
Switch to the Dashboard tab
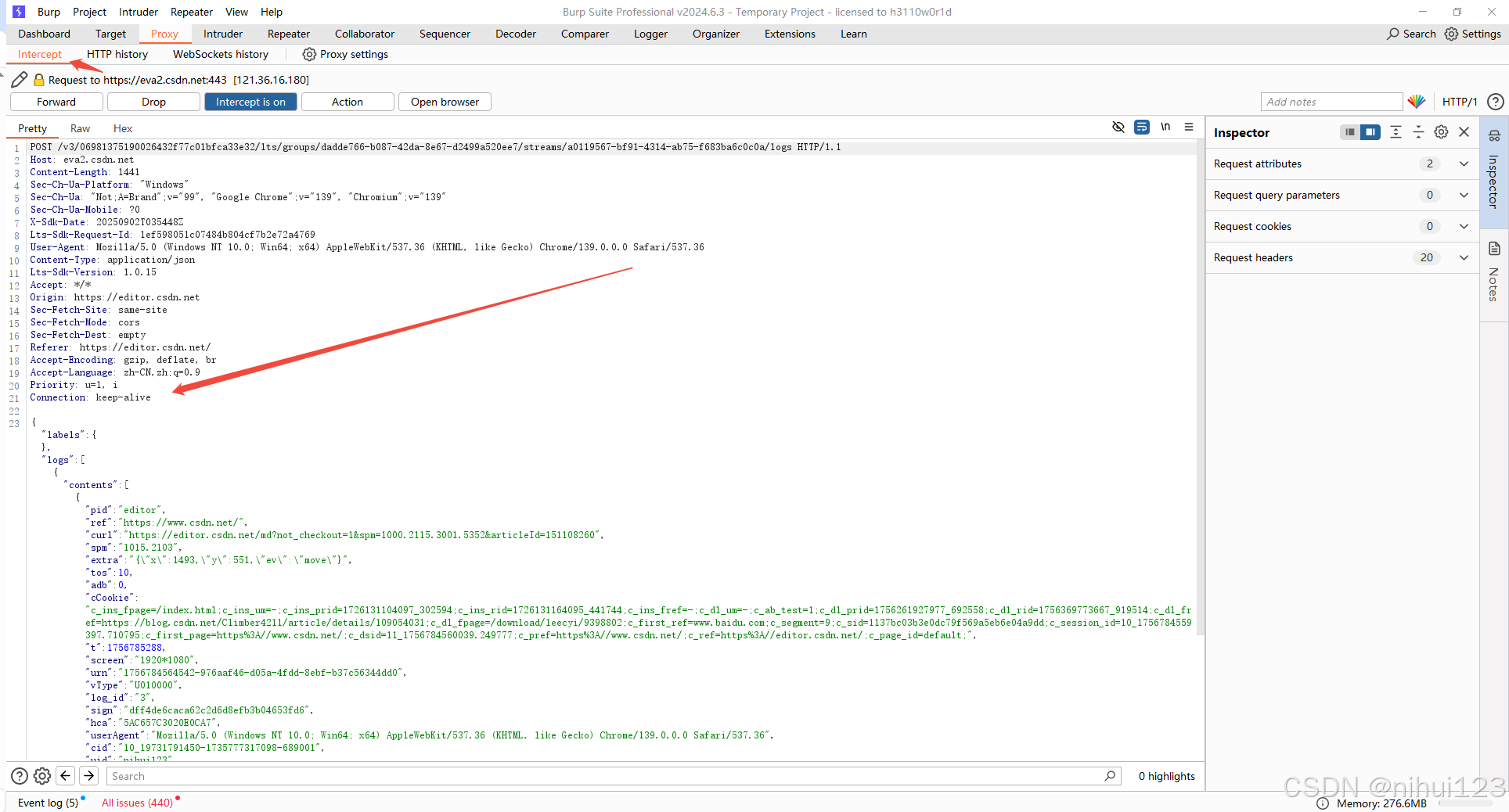[44, 34]
